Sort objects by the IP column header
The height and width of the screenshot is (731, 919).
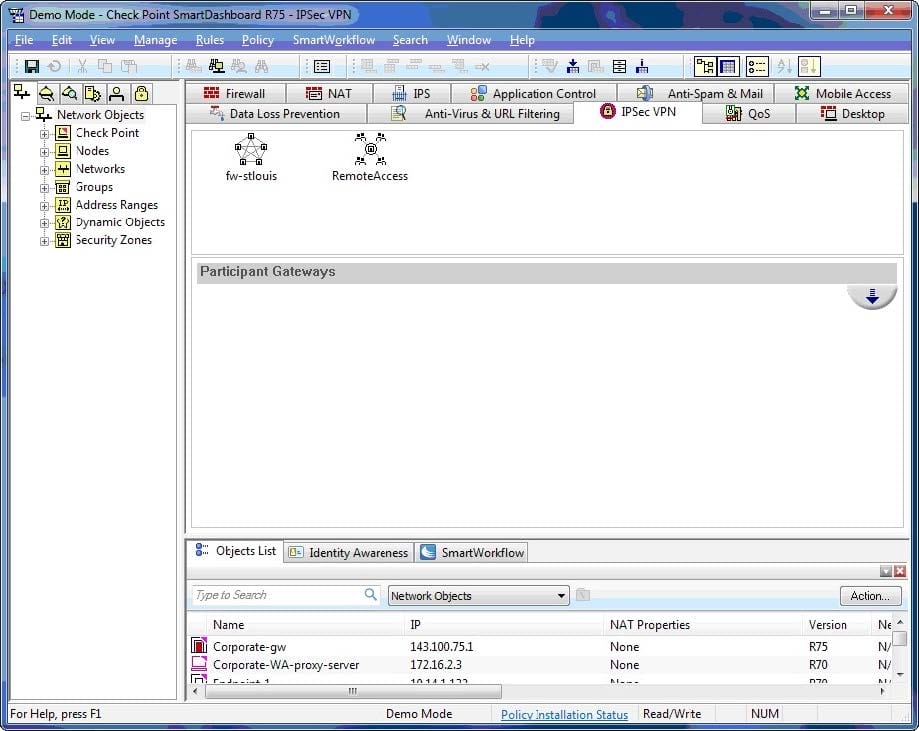coord(504,625)
